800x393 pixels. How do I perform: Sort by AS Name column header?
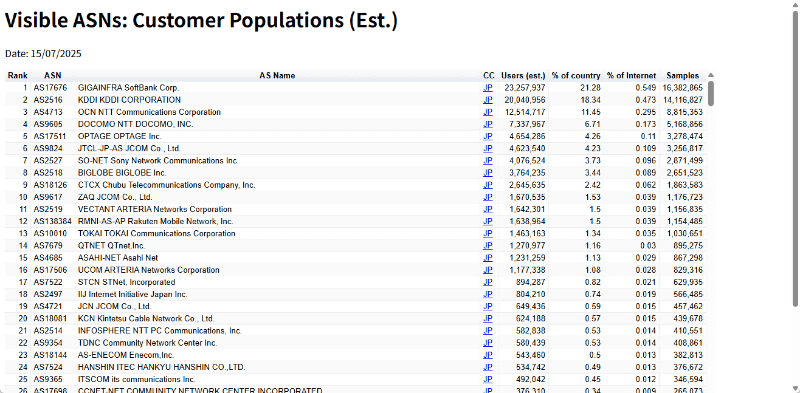click(x=277, y=76)
